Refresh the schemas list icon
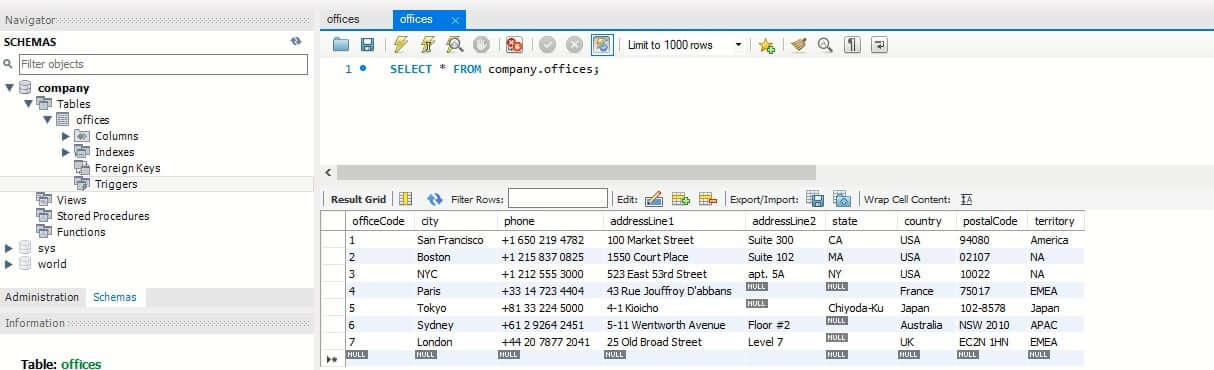The width and height of the screenshot is (1214, 370). 296,42
